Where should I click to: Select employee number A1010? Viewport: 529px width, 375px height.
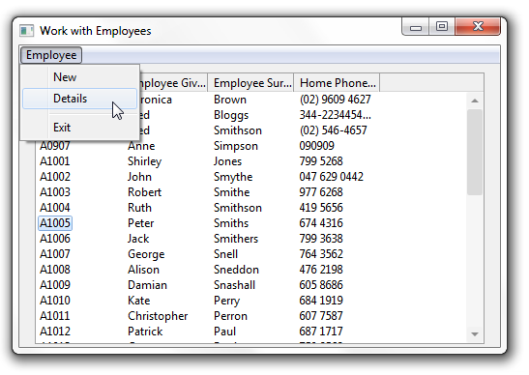coord(55,300)
